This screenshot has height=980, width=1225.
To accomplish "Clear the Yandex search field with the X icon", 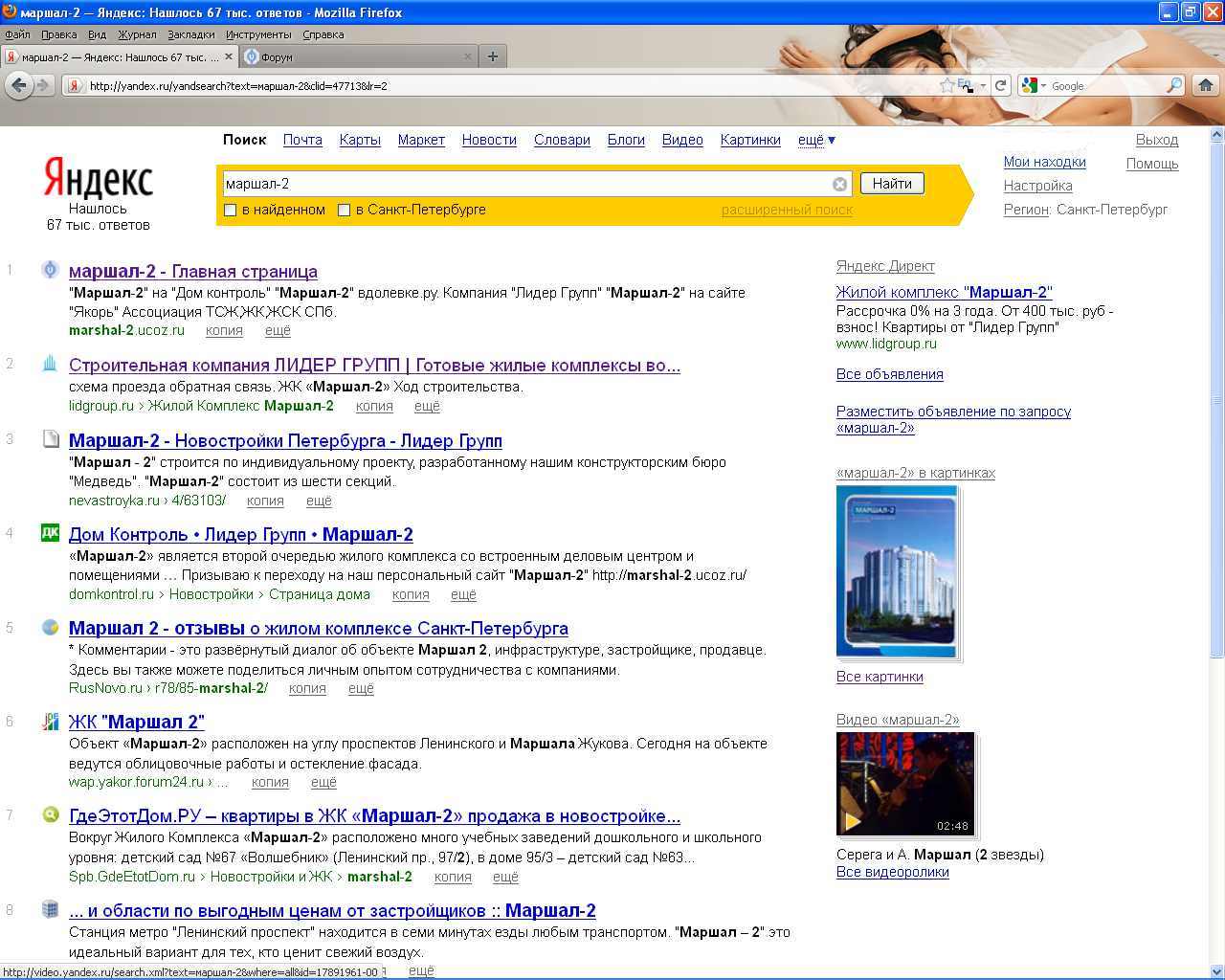I will pyautogui.click(x=839, y=184).
